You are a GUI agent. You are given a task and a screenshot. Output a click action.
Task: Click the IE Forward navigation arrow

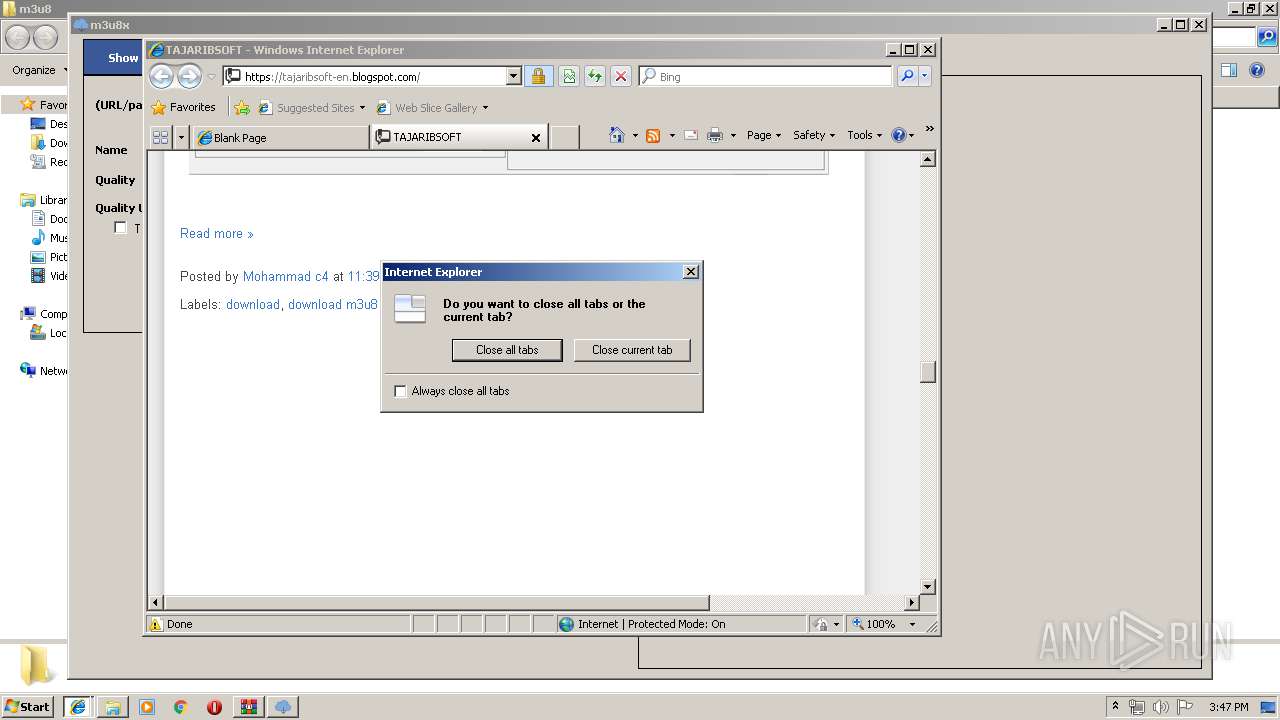coord(189,76)
